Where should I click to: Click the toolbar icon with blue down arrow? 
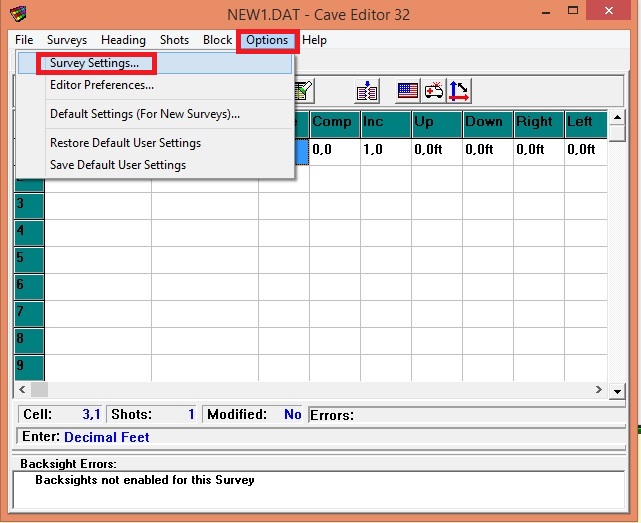click(367, 91)
